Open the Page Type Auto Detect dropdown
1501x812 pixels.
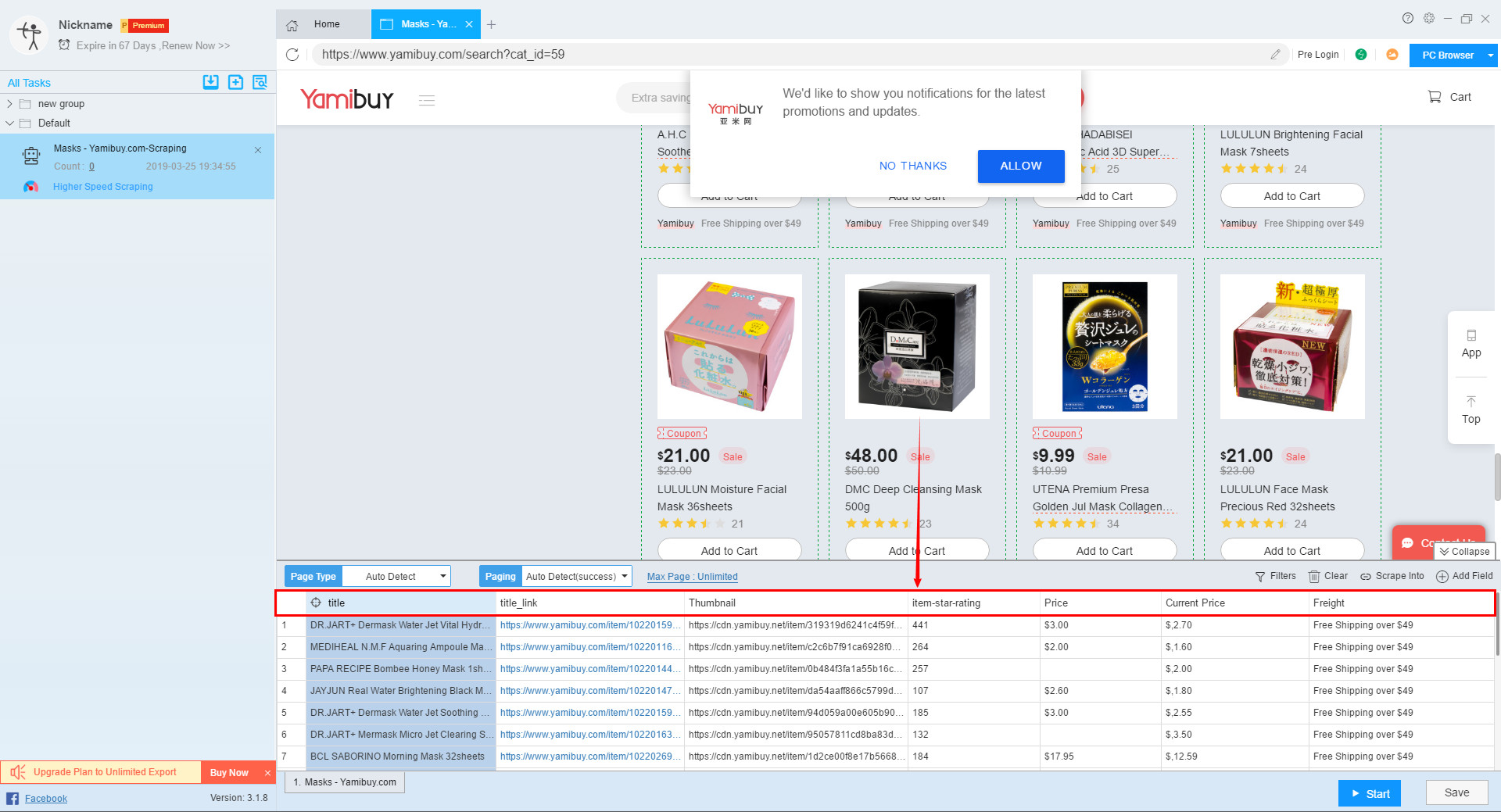[396, 577]
